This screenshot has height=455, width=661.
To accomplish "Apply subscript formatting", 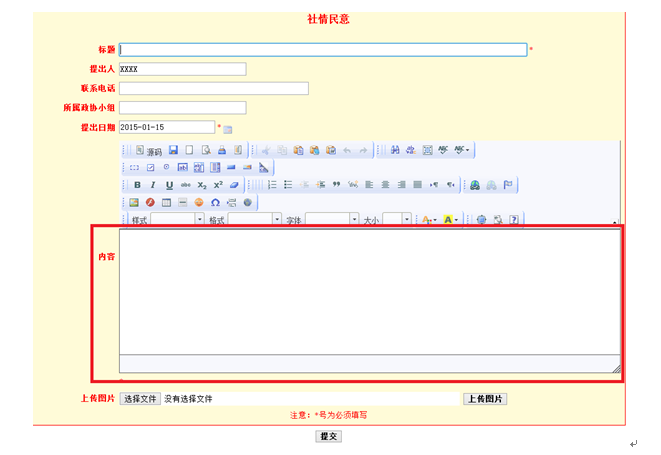I will pyautogui.click(x=201, y=185).
